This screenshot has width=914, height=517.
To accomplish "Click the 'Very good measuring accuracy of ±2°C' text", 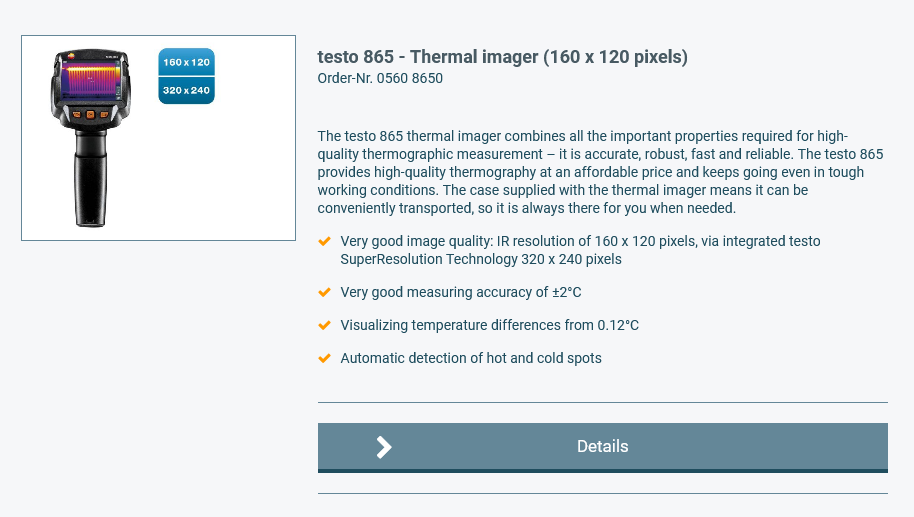I will click(x=460, y=292).
